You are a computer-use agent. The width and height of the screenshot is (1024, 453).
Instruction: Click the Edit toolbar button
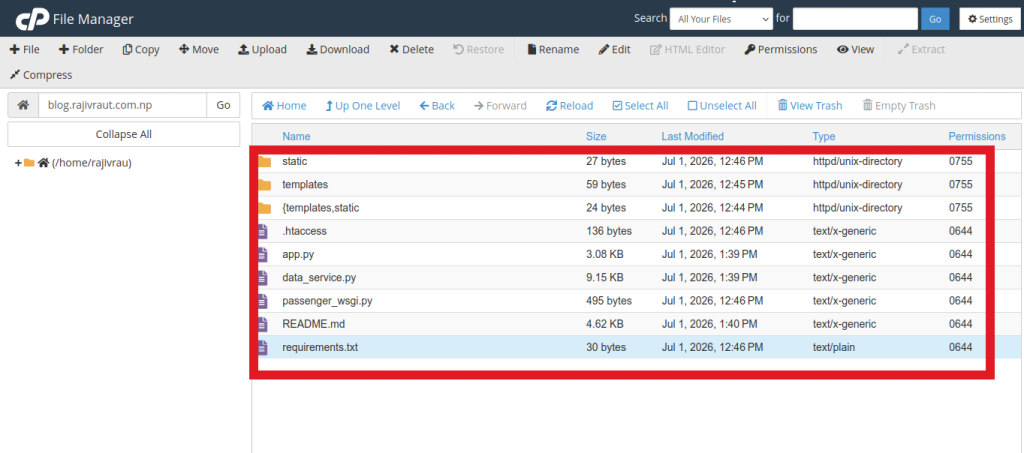615,50
